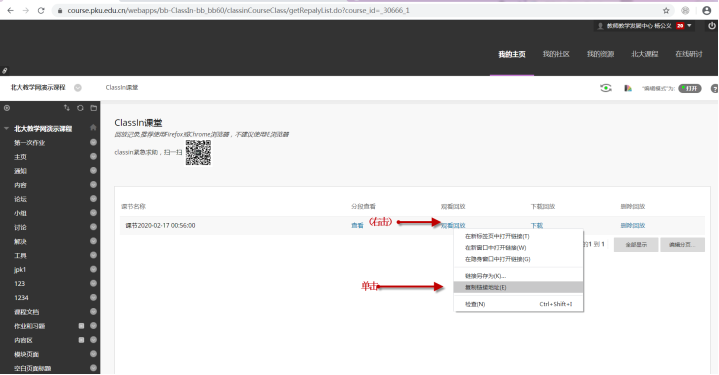Select the 课程文档 menu item

point(27,312)
